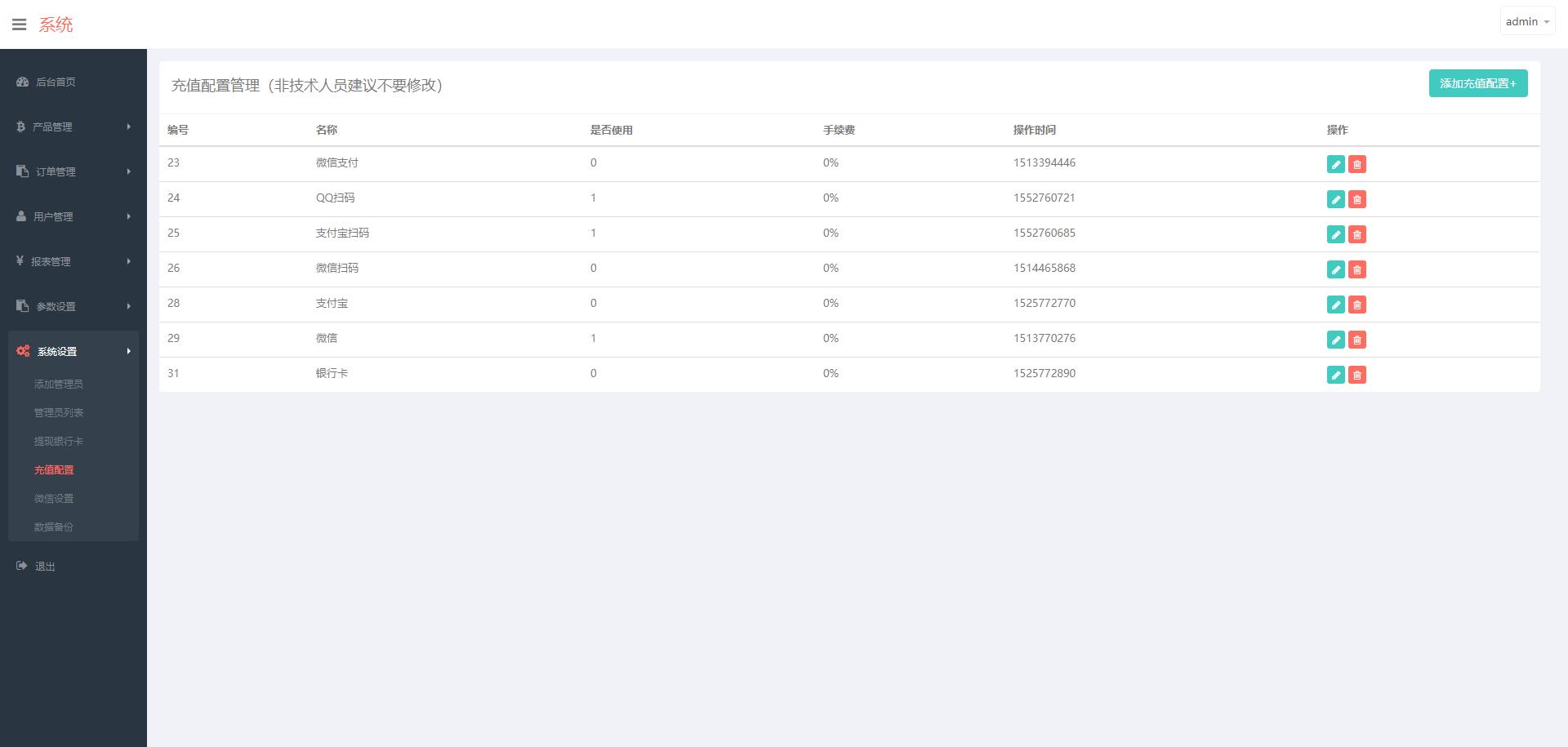This screenshot has height=747, width=1568.
Task: Click the clipboard icon beside 订单管理
Action: coord(23,171)
